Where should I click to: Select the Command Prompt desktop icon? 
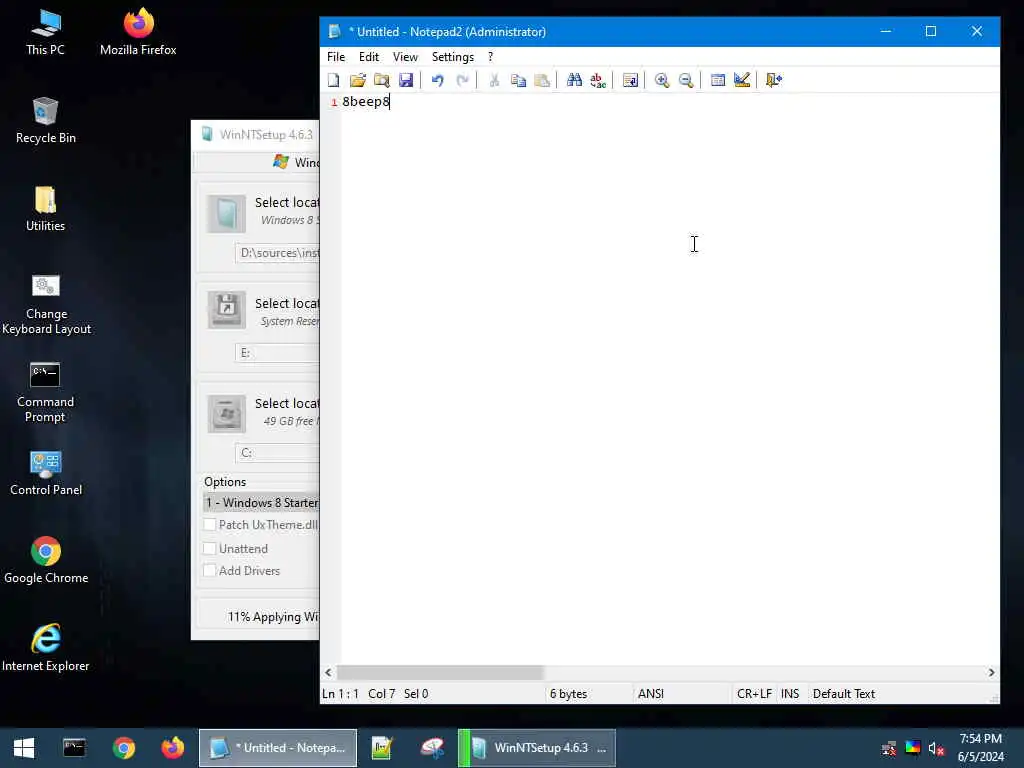45,392
